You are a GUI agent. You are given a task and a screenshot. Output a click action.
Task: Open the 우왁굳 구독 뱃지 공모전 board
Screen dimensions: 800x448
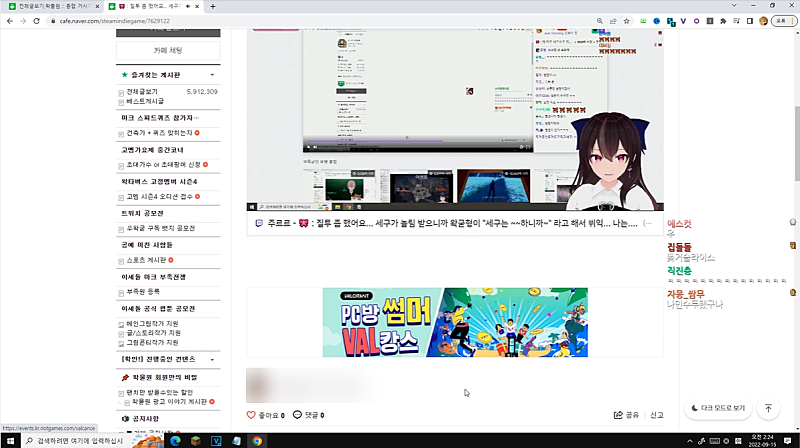click(161, 229)
